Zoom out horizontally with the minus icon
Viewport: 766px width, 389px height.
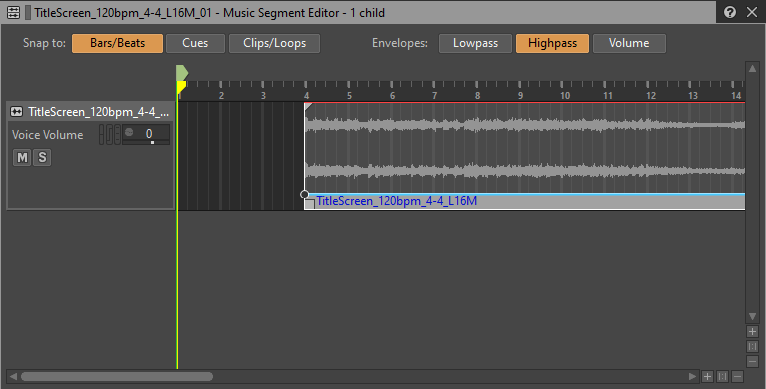[737, 376]
